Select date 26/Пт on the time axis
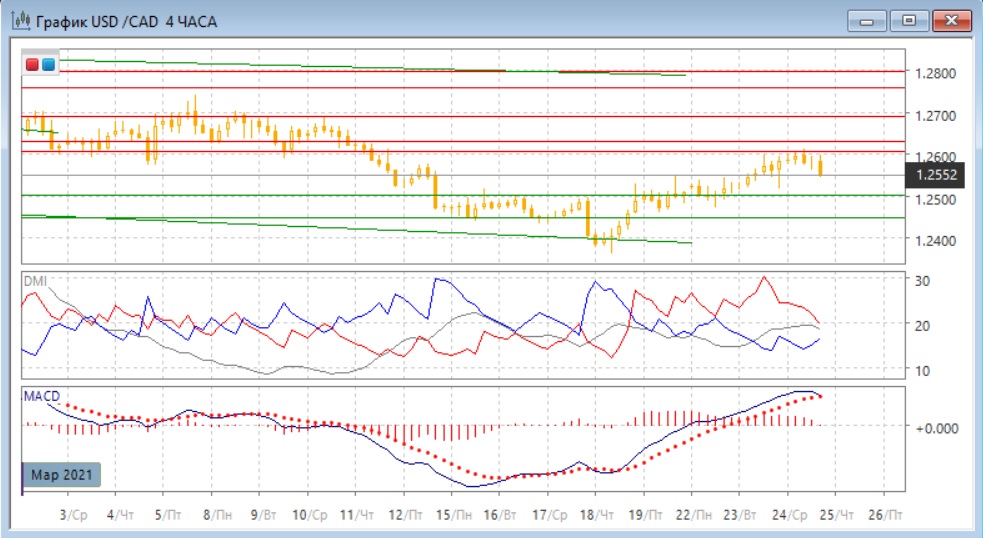 pyautogui.click(x=885, y=515)
